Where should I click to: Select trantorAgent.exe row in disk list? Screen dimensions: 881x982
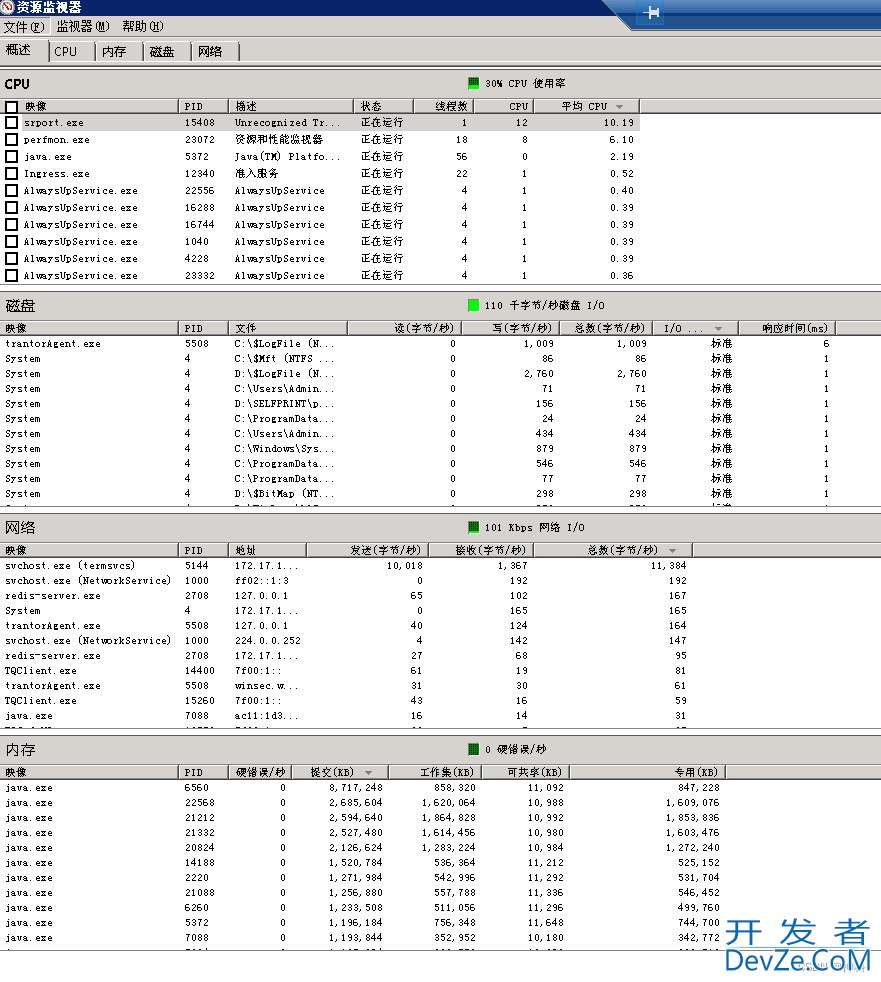click(x=418, y=344)
